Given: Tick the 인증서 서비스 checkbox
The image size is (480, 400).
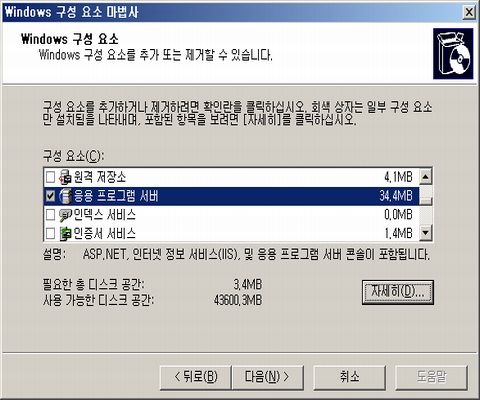Looking at the screenshot, I should pos(50,233).
